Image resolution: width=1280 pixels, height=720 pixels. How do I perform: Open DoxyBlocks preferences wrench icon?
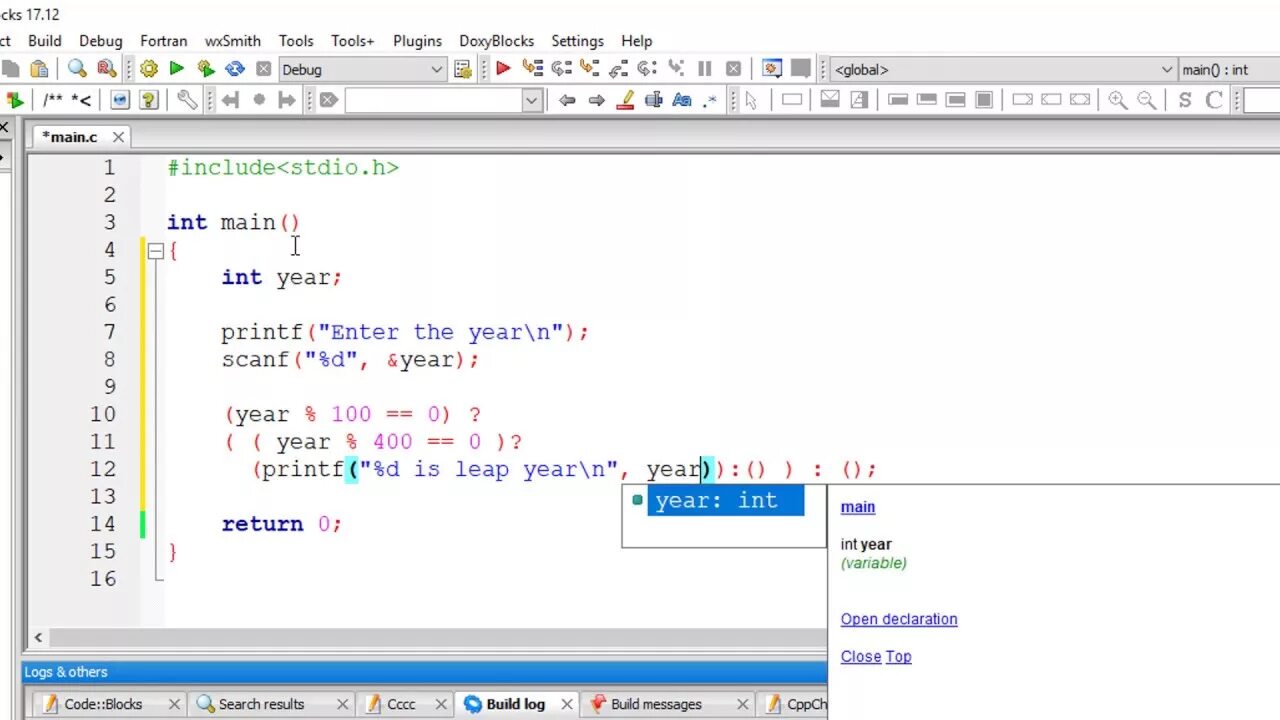tap(186, 99)
